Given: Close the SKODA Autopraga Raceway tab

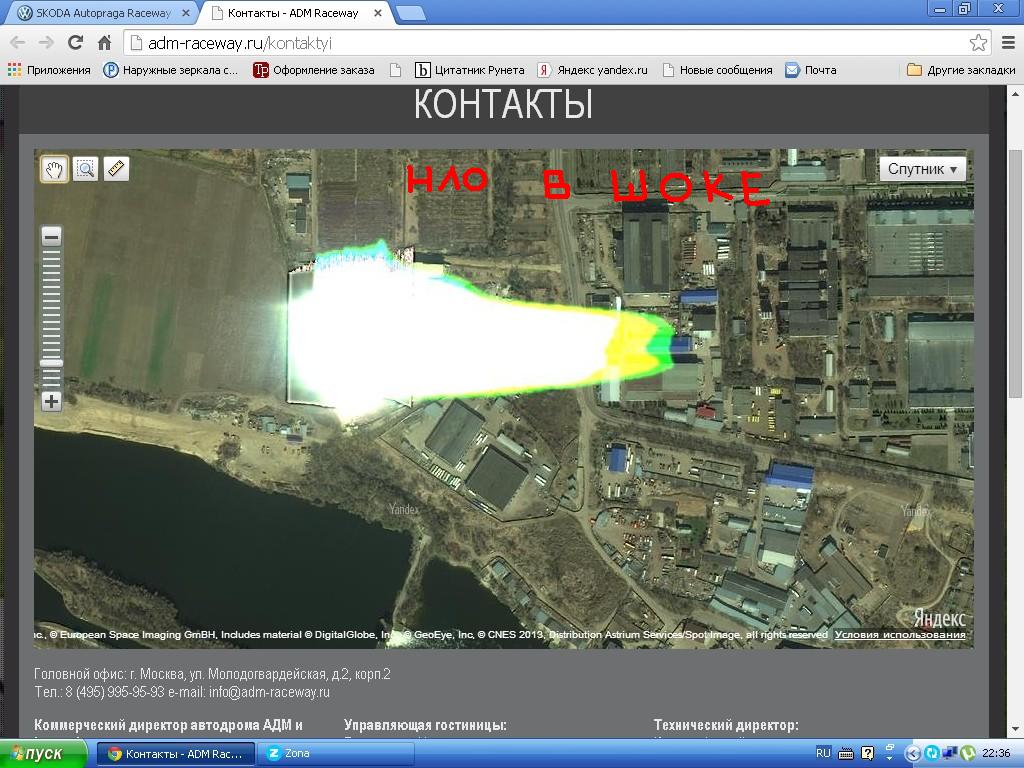Looking at the screenshot, I should coord(186,13).
